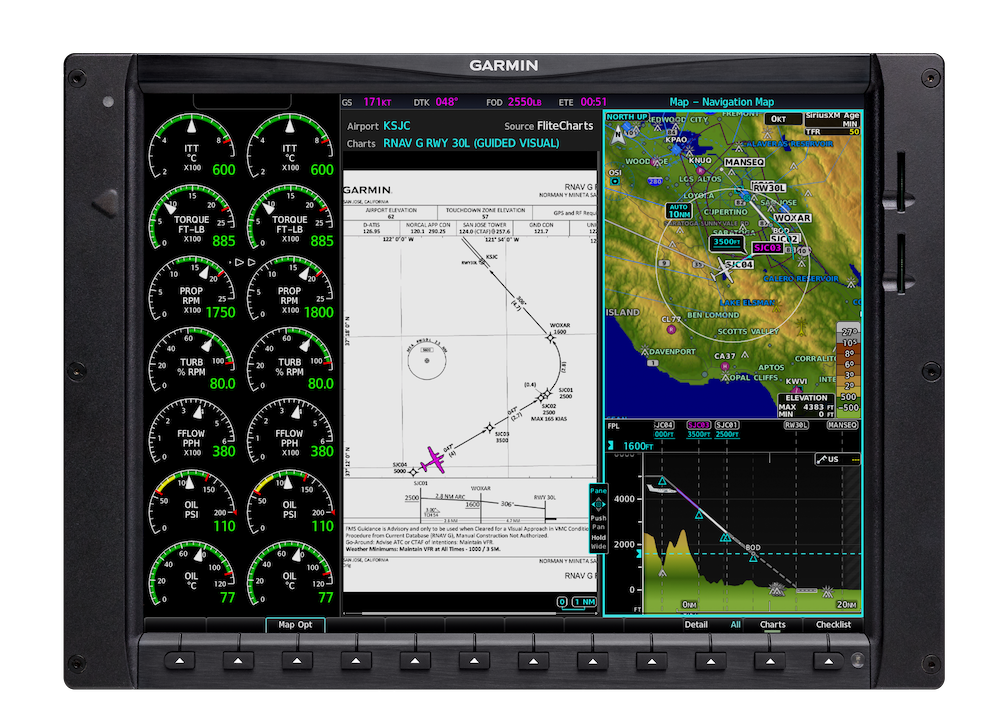The width and height of the screenshot is (1000, 726).
Task: Toggle the NORTH UP orientation label
Action: coord(627,116)
